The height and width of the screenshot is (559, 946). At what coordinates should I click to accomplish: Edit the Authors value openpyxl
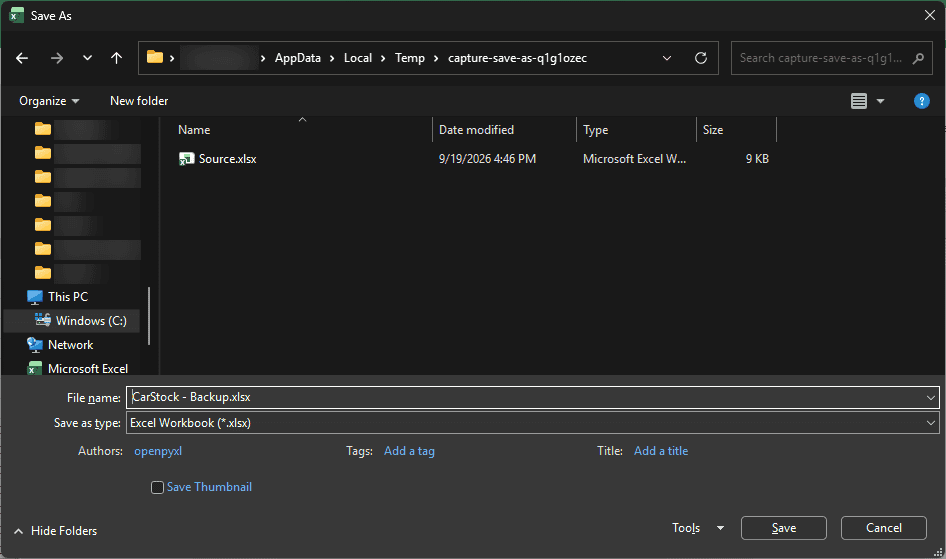(158, 451)
